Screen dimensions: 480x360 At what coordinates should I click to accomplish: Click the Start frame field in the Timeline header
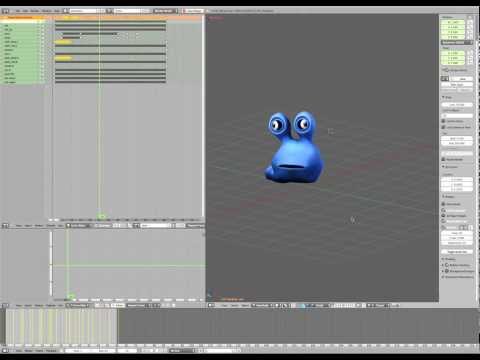pyautogui.click(x=77, y=351)
